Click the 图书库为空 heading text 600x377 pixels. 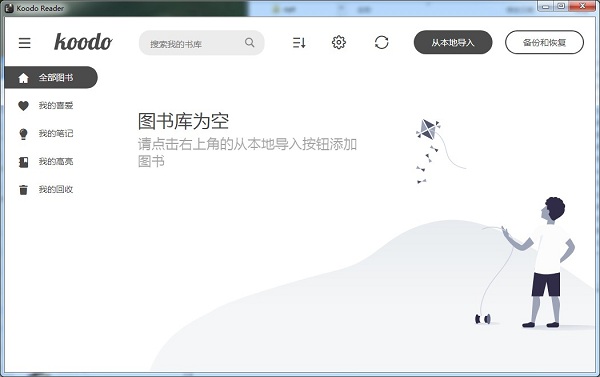pos(183,121)
